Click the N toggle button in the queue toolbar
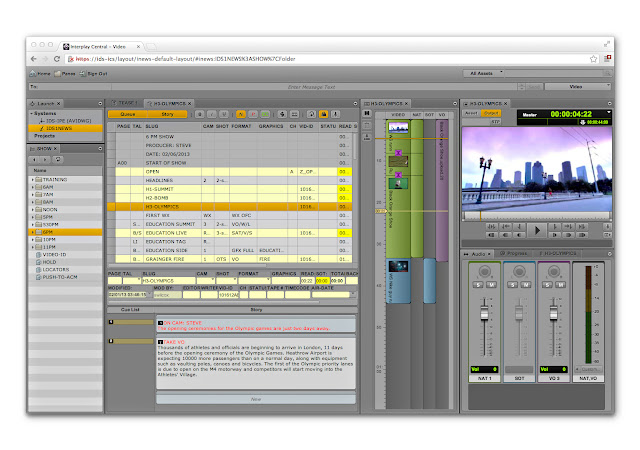The image size is (640, 450). (241, 114)
